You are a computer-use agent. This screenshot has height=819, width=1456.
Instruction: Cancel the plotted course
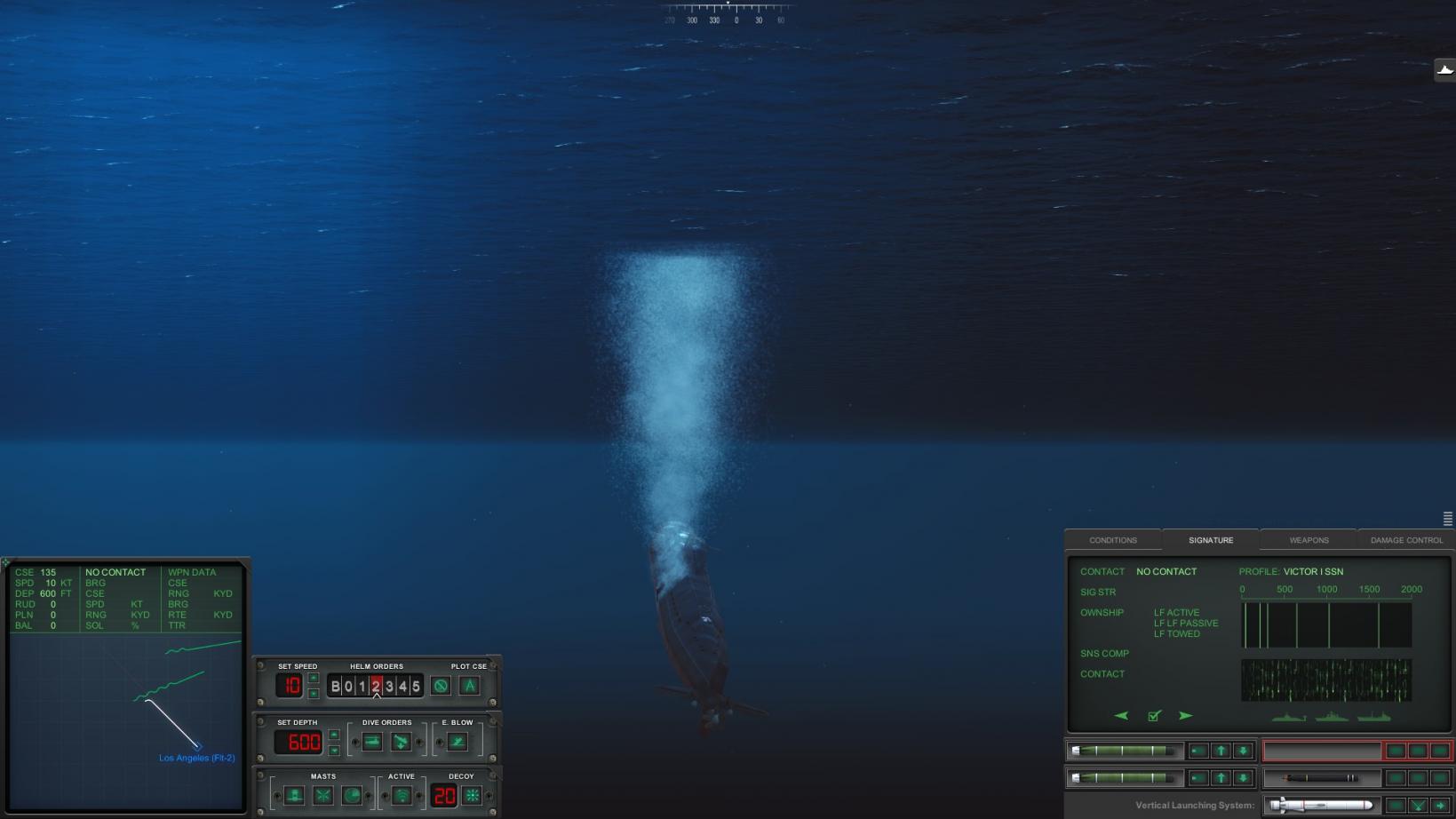click(441, 686)
